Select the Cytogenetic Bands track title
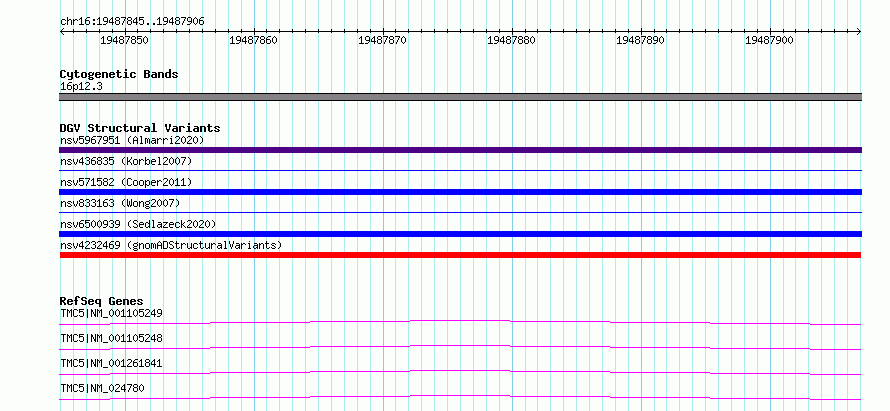The width and height of the screenshot is (890, 411). [119, 74]
